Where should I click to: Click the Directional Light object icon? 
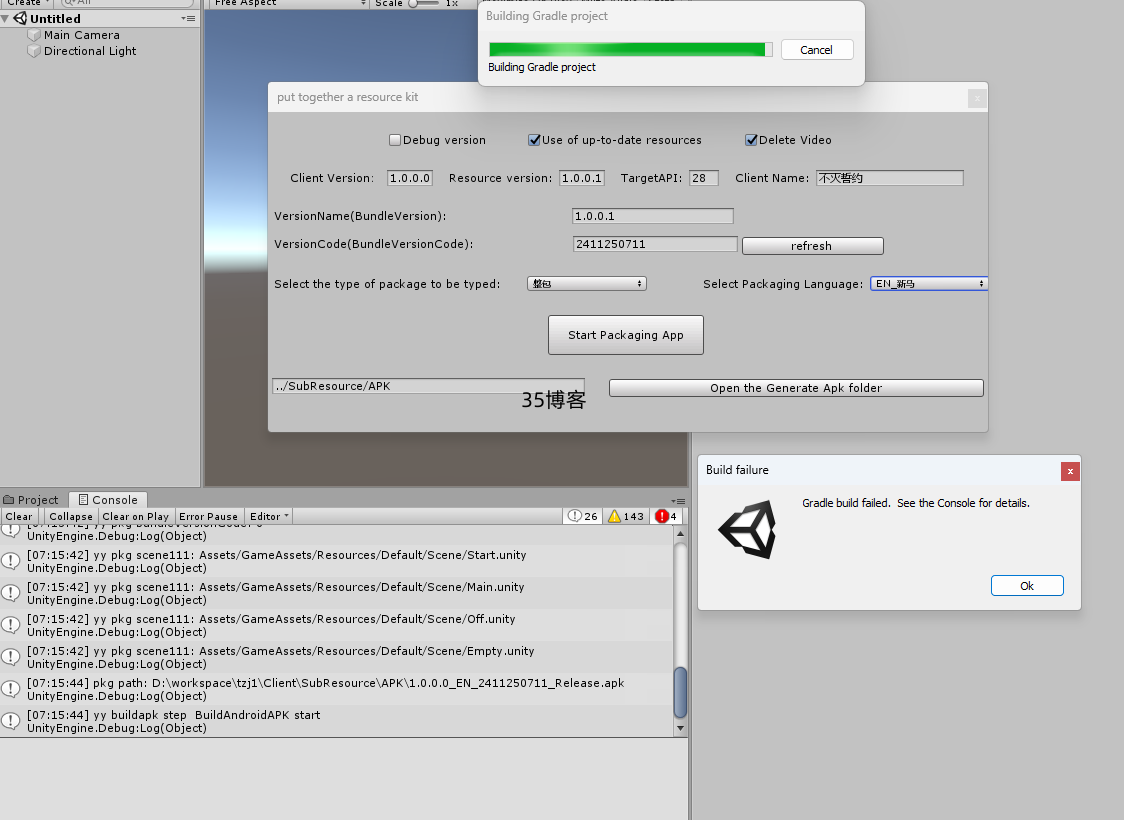click(33, 50)
